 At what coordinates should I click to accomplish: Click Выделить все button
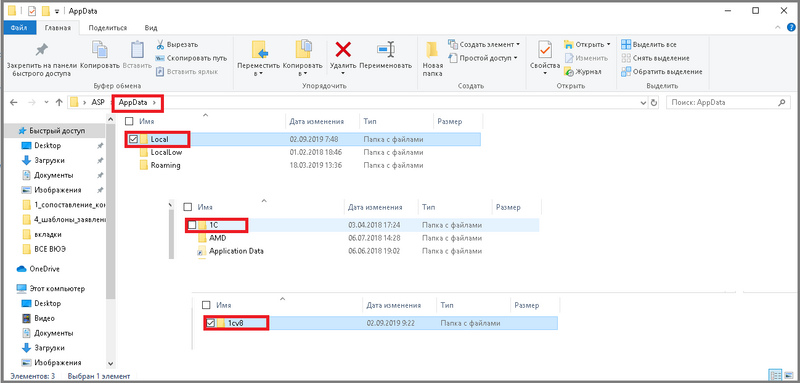649,44
